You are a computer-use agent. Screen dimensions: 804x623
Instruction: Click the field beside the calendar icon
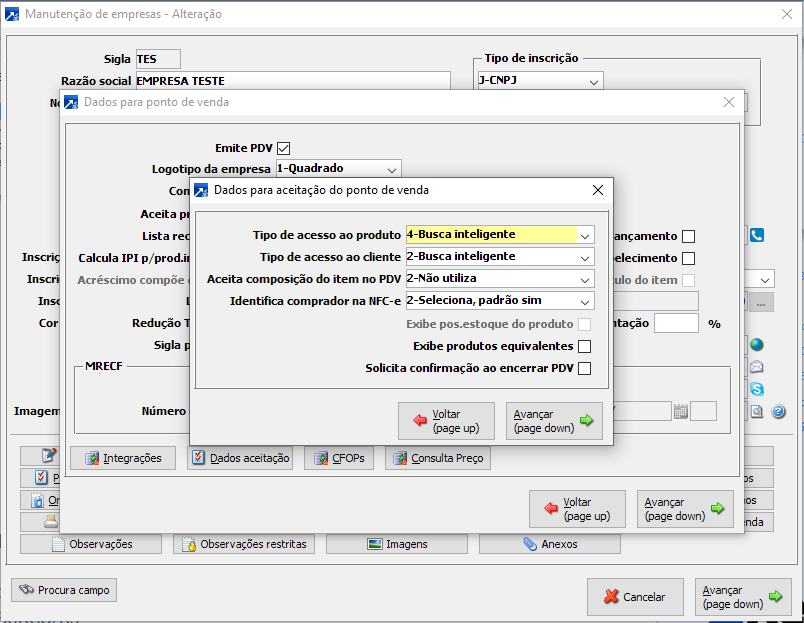tap(703, 411)
